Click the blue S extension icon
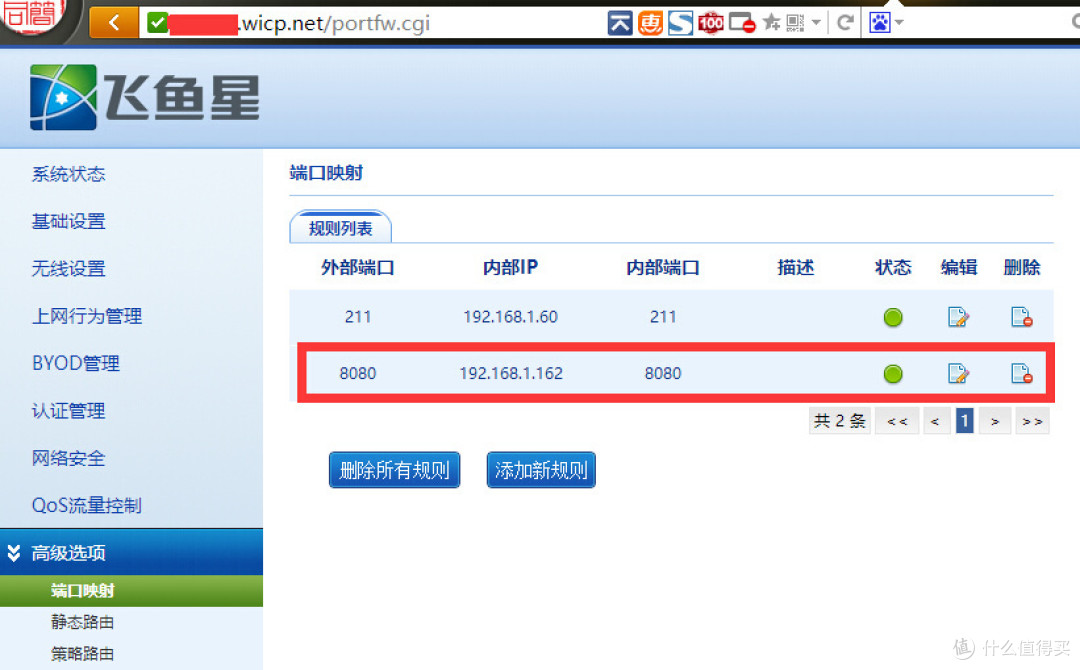The image size is (1080, 670). 681,23
